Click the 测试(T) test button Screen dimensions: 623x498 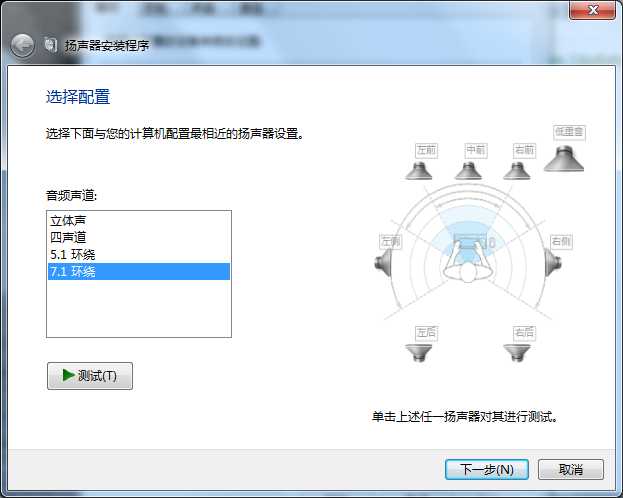click(x=90, y=376)
